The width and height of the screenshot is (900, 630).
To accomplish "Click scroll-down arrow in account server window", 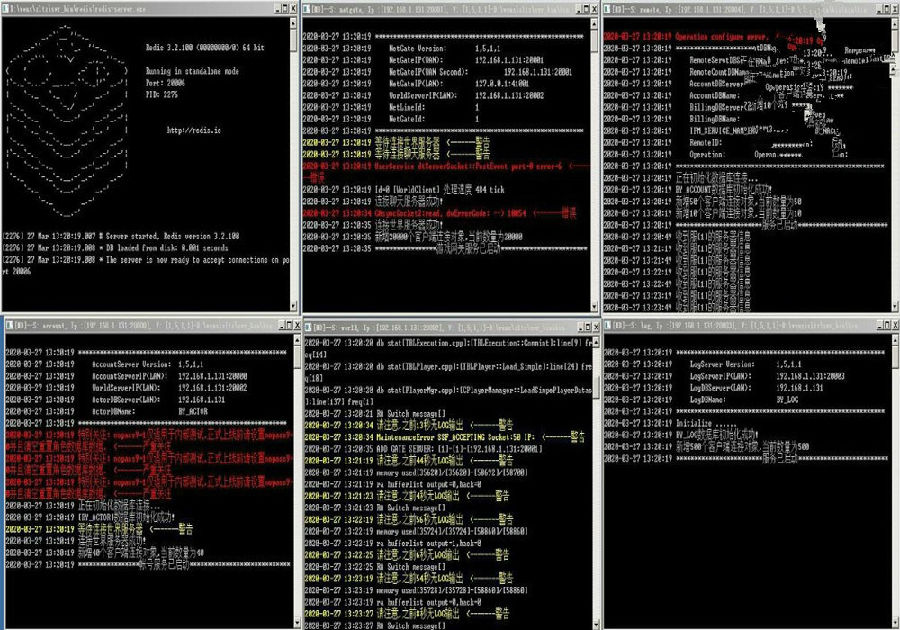I will click(x=297, y=622).
